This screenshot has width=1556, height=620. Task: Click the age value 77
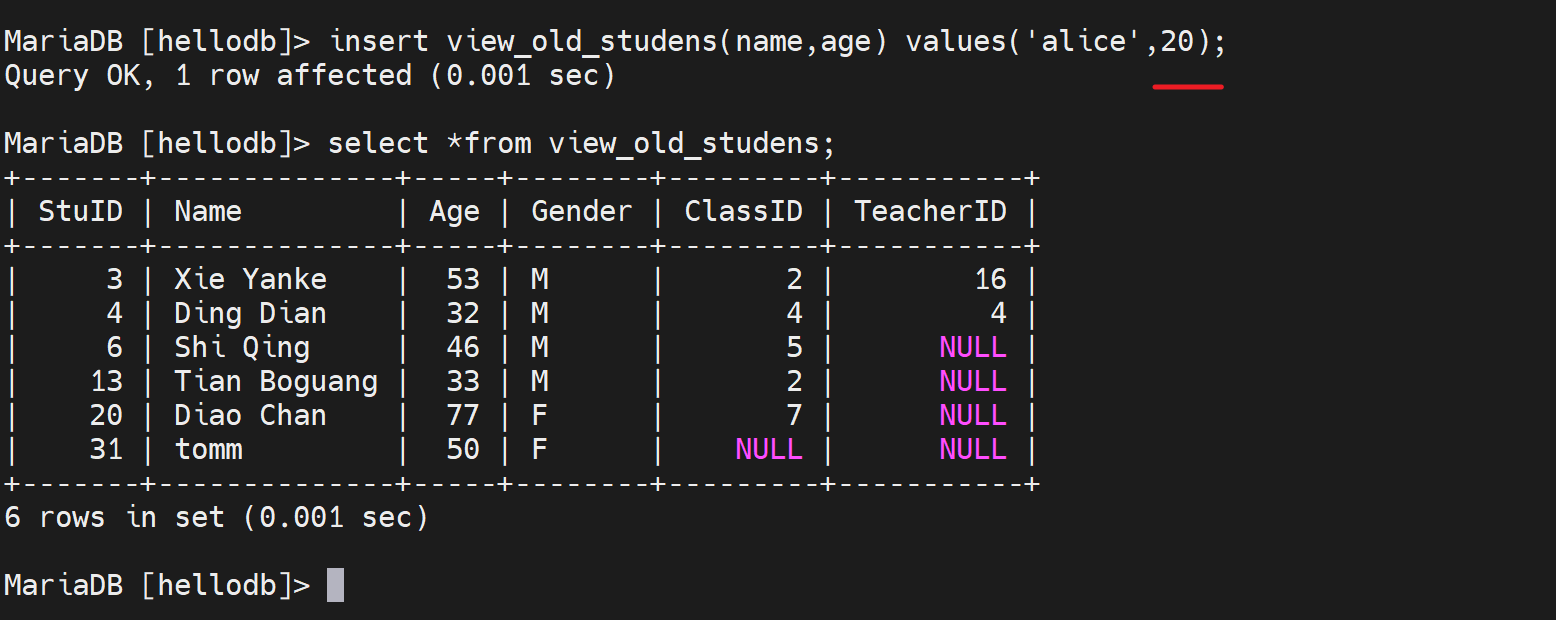point(463,415)
